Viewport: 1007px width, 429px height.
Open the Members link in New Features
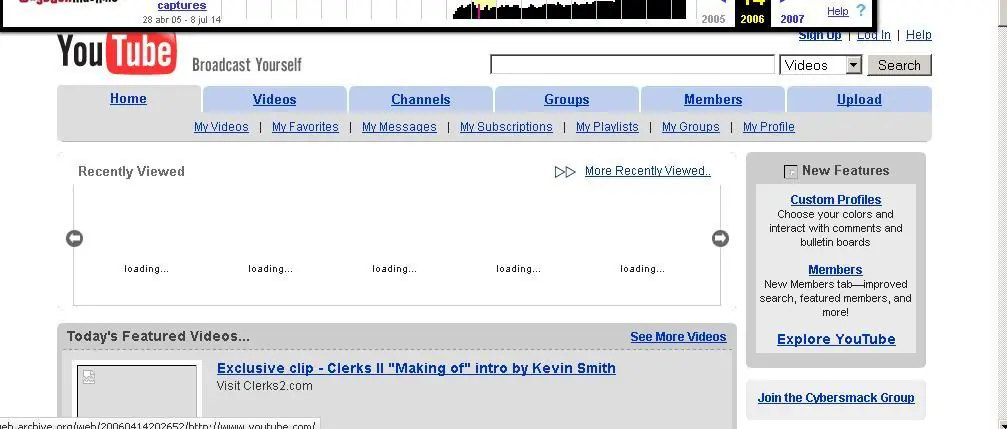pyautogui.click(x=835, y=270)
